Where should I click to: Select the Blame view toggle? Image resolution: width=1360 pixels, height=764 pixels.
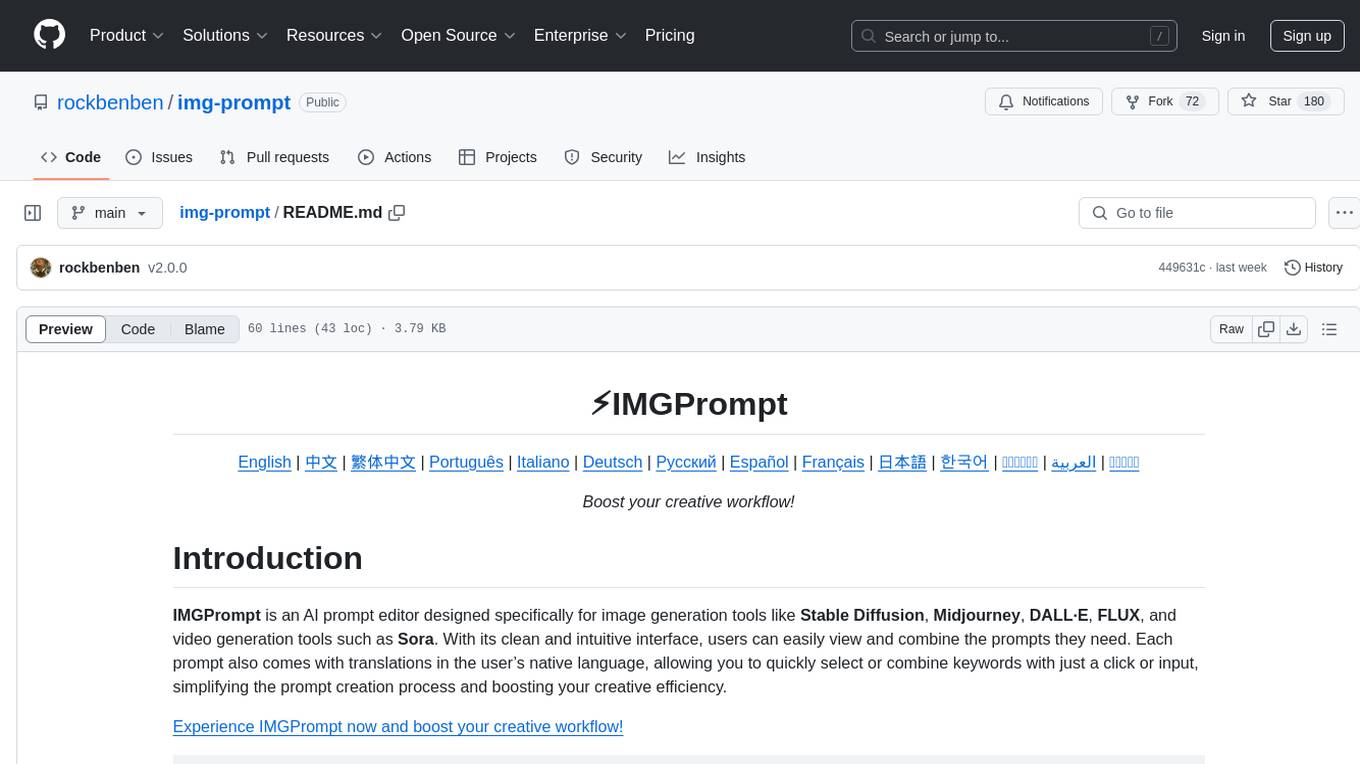[x=204, y=329]
